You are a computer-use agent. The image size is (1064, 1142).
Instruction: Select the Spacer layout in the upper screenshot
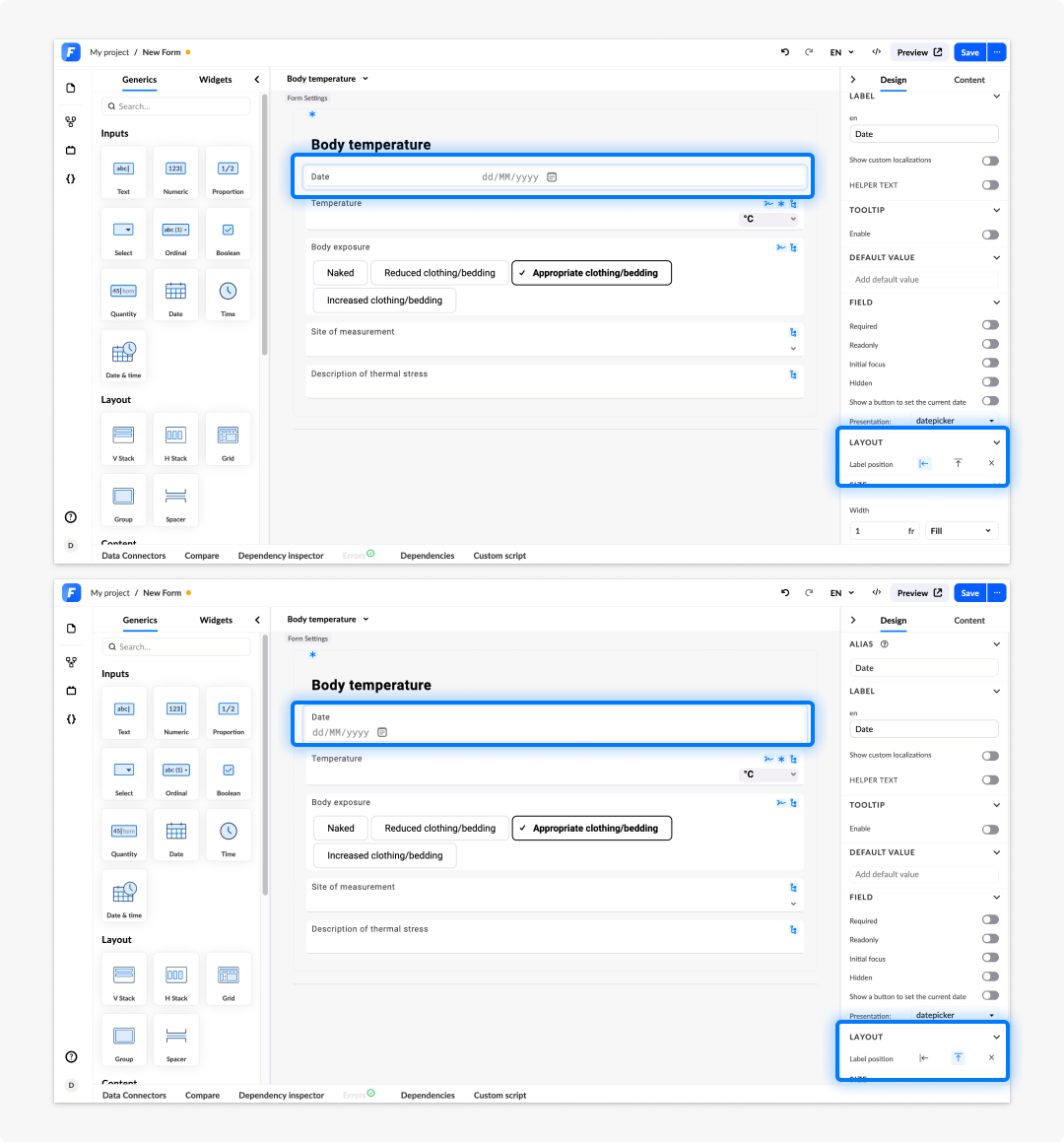(x=175, y=502)
